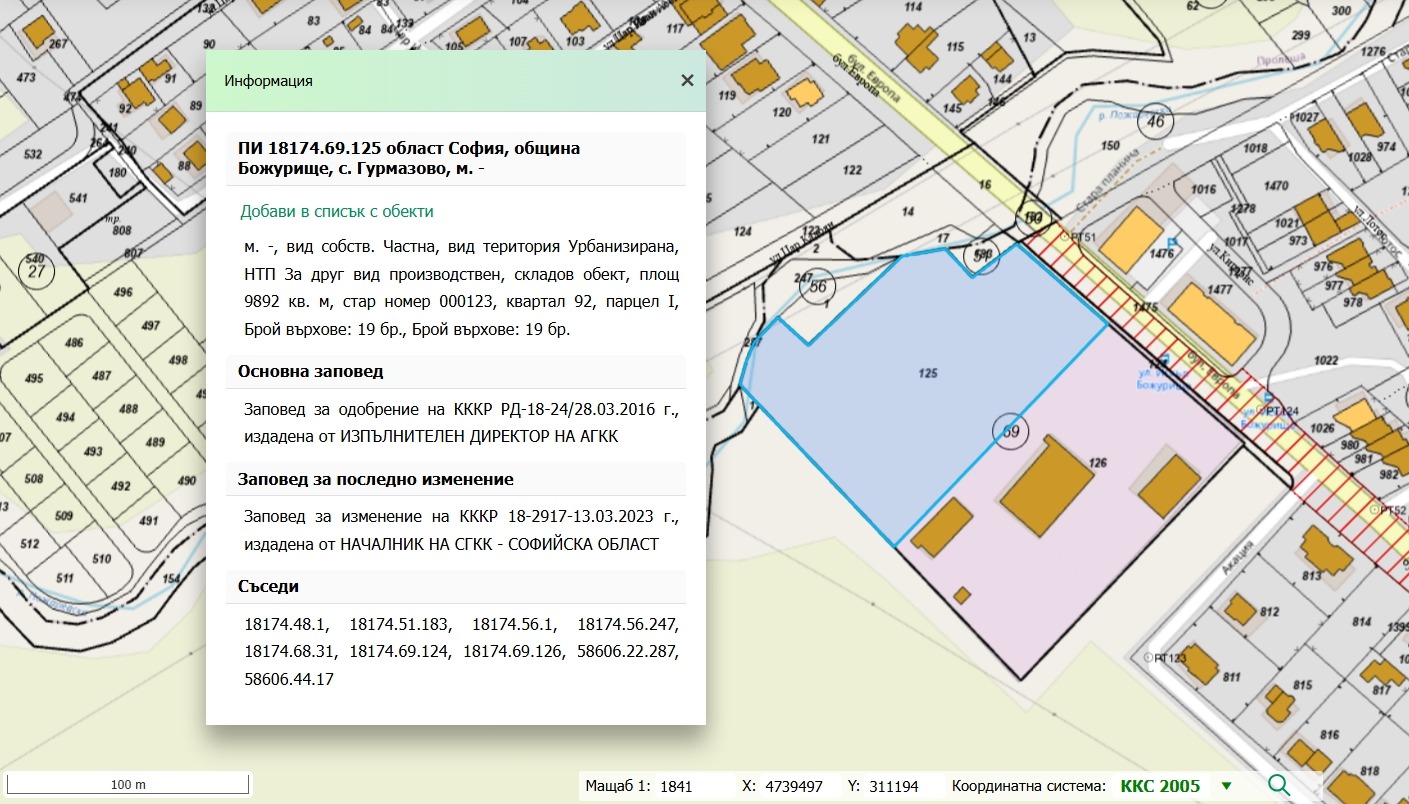Click the magnifier search icon in bottom bar
The width and height of the screenshot is (1409, 804).
(x=1281, y=786)
